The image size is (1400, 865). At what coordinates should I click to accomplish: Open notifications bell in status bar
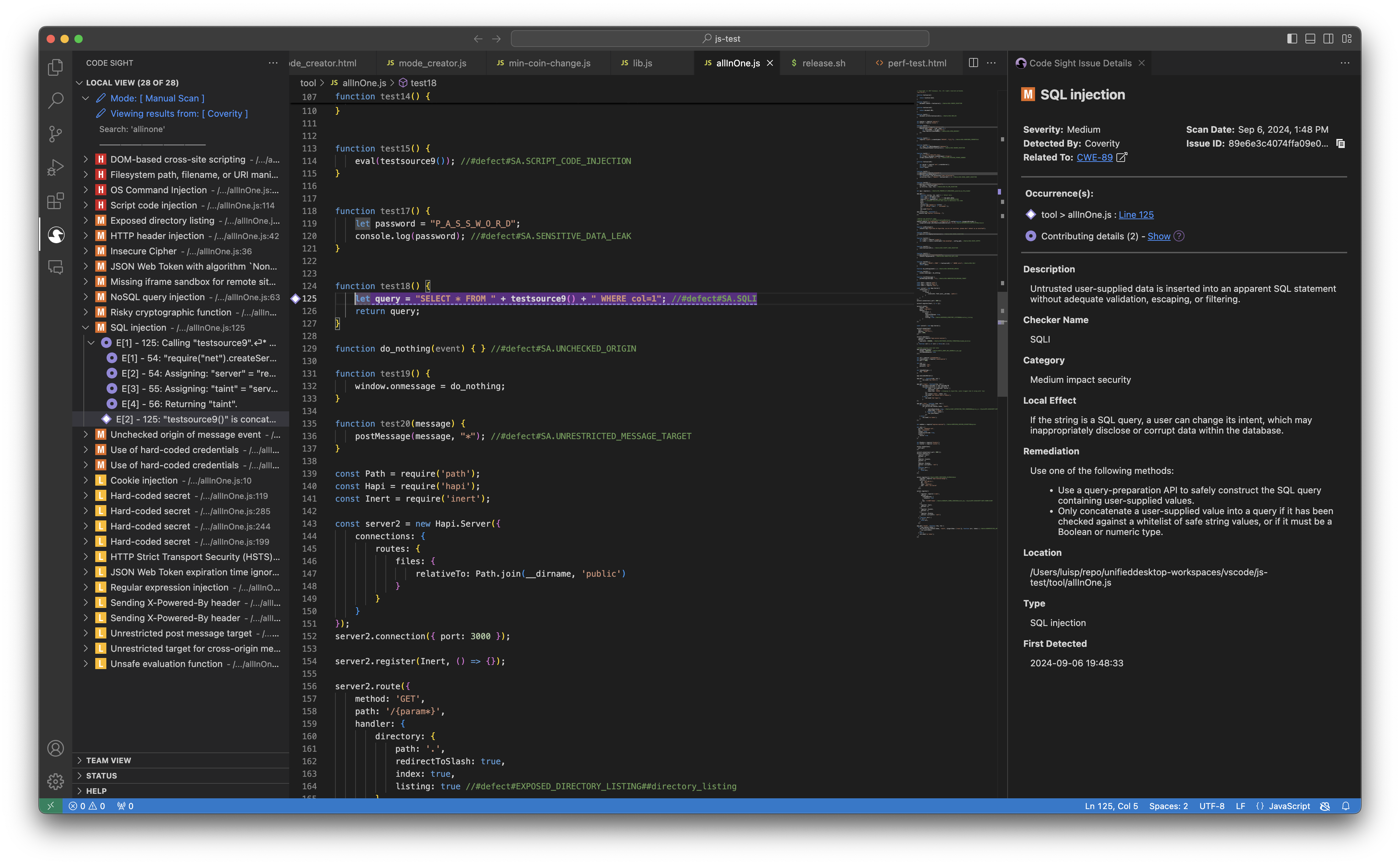point(1346,806)
